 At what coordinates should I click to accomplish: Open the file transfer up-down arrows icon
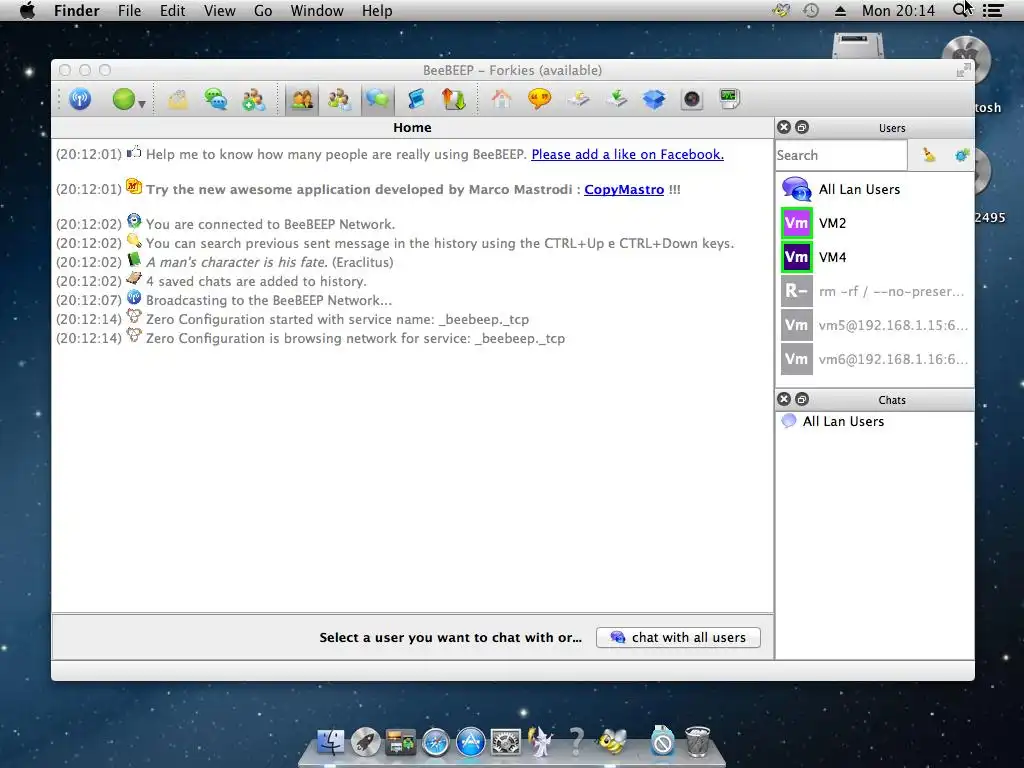(454, 100)
